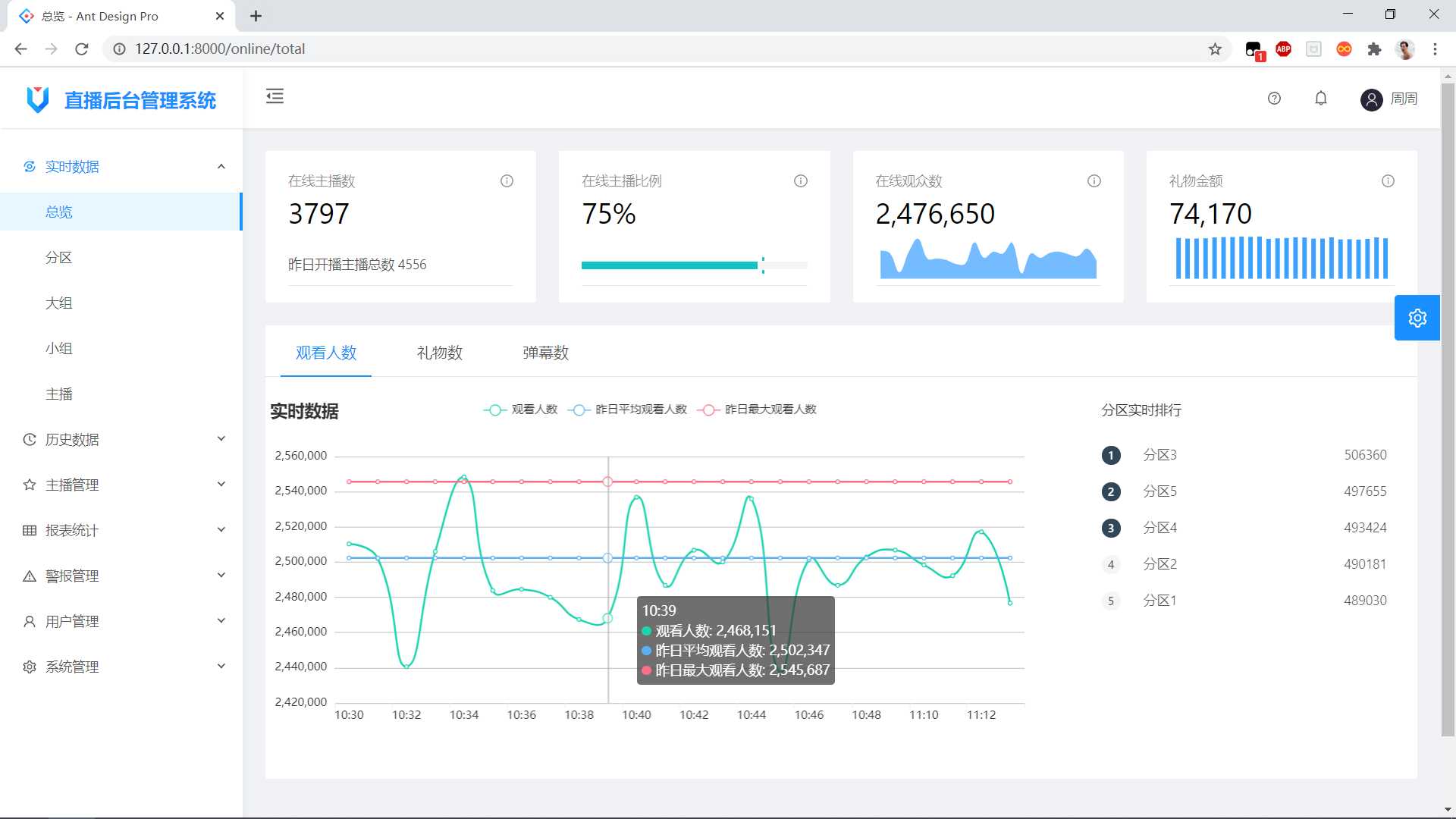Bookmark this page with the star icon
Screen dimensions: 1456x819
1215,49
